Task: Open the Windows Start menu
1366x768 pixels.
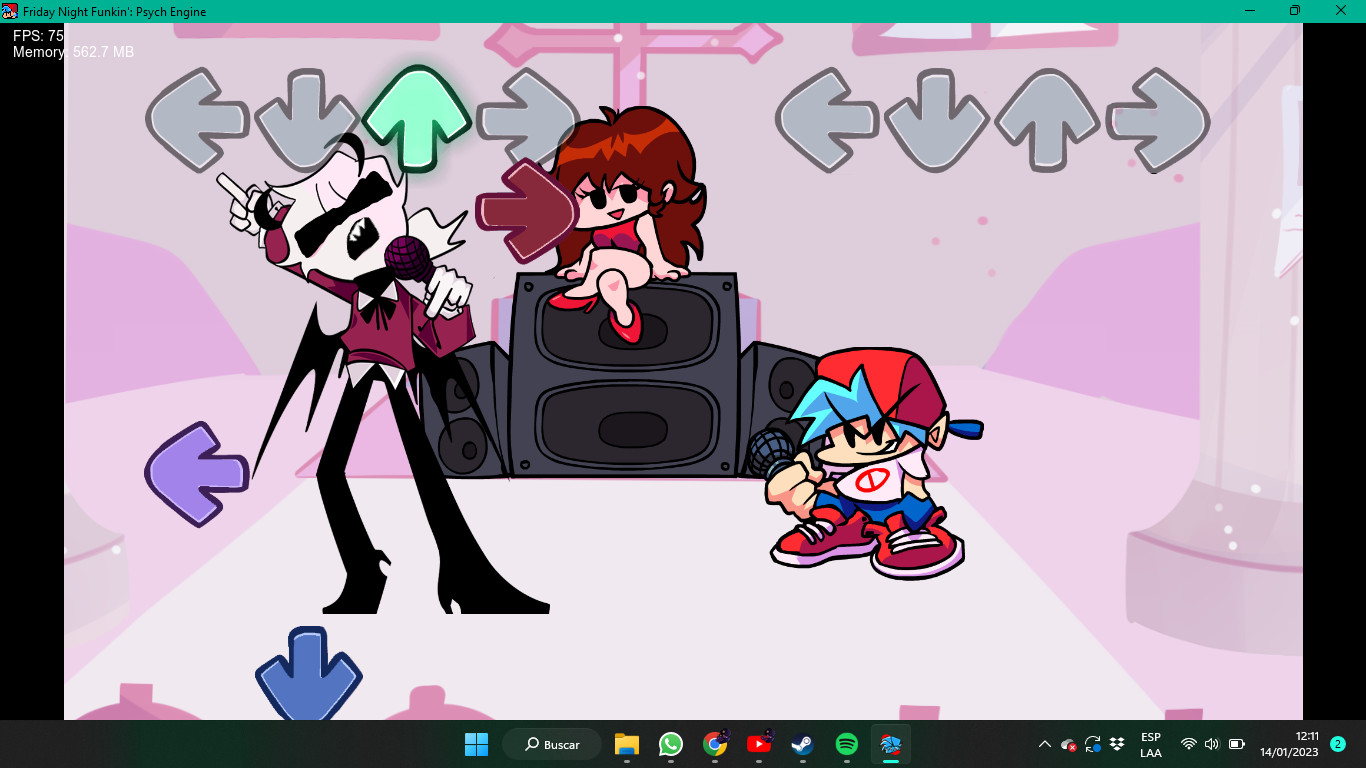Action: pos(476,744)
